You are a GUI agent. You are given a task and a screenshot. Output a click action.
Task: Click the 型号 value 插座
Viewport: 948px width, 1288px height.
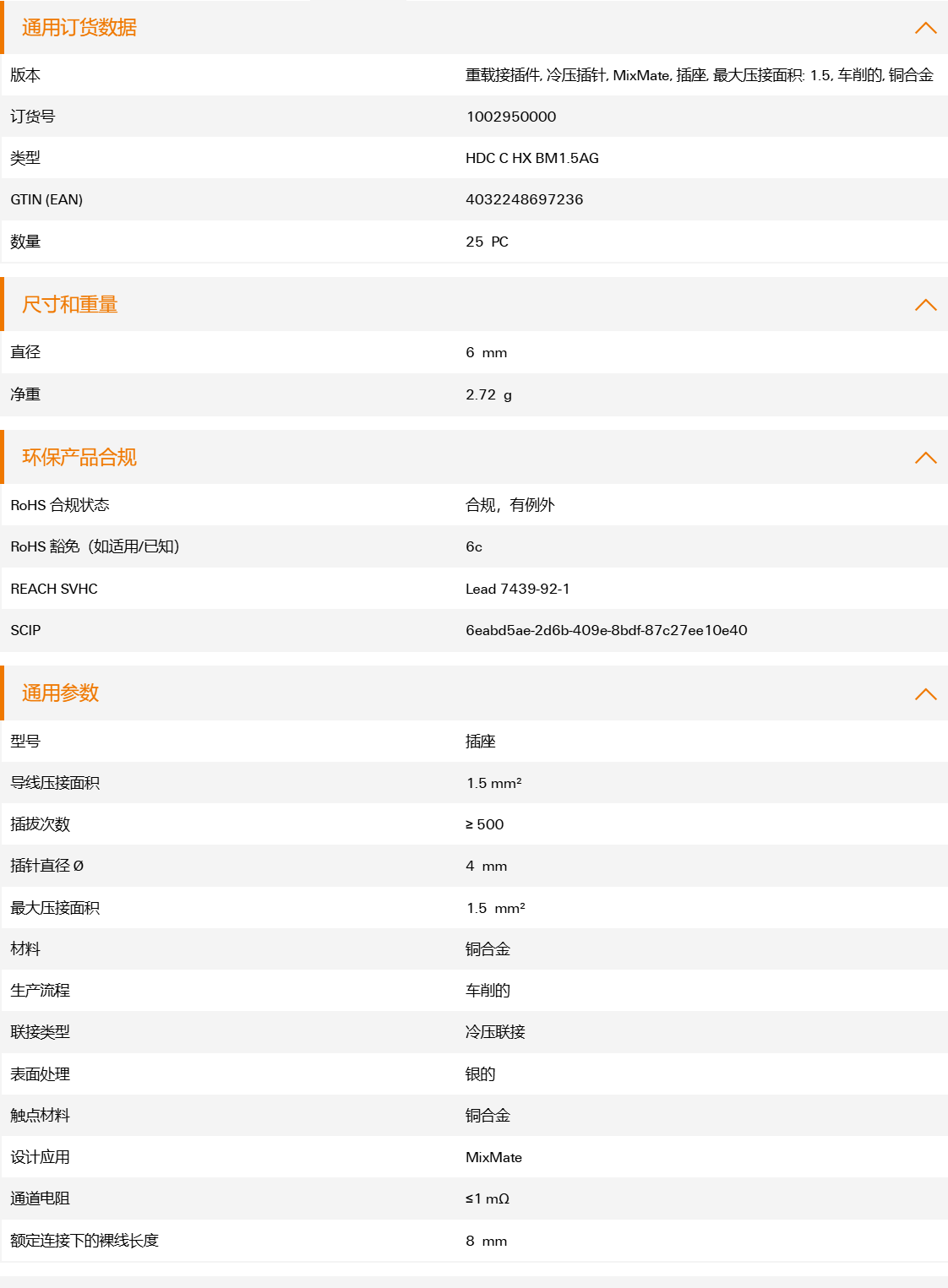coord(481,742)
